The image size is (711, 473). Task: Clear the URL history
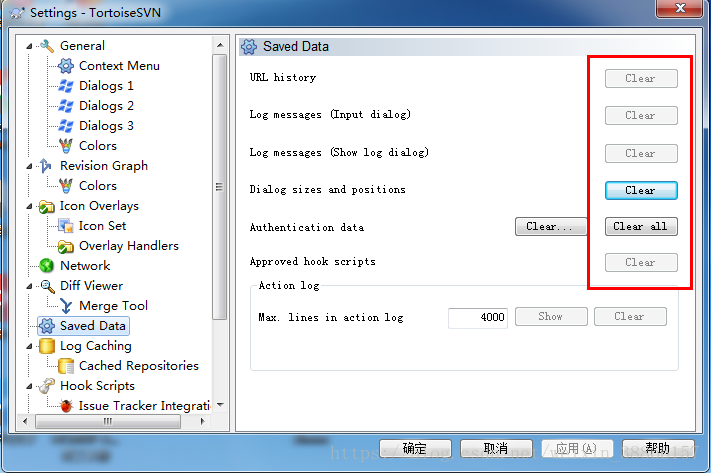click(x=641, y=78)
